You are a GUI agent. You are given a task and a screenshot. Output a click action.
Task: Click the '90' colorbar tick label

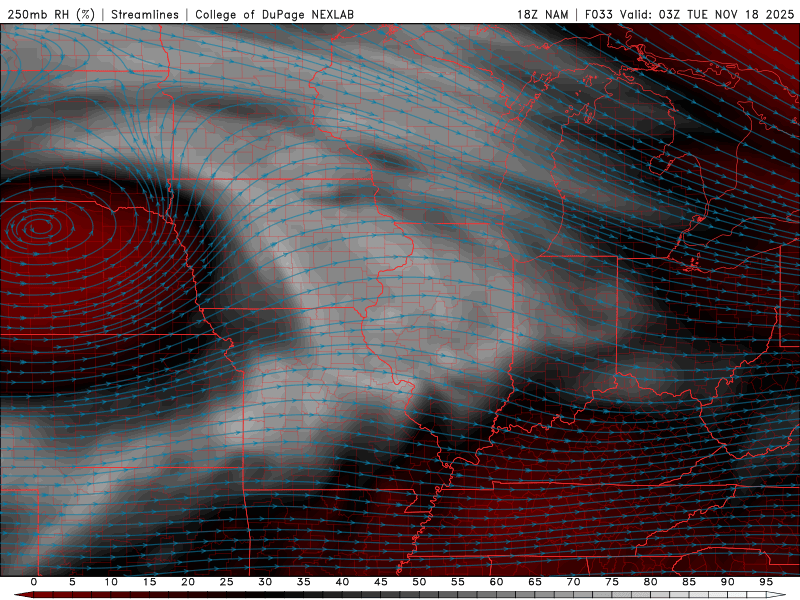(x=728, y=582)
